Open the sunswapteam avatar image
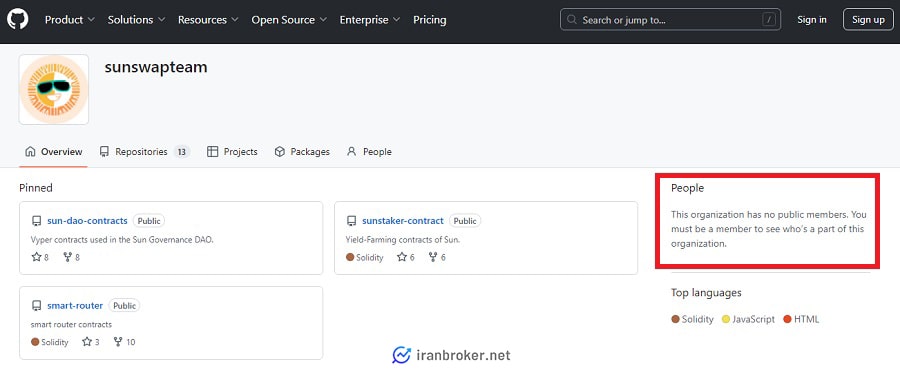The width and height of the screenshot is (900, 370). (54, 89)
